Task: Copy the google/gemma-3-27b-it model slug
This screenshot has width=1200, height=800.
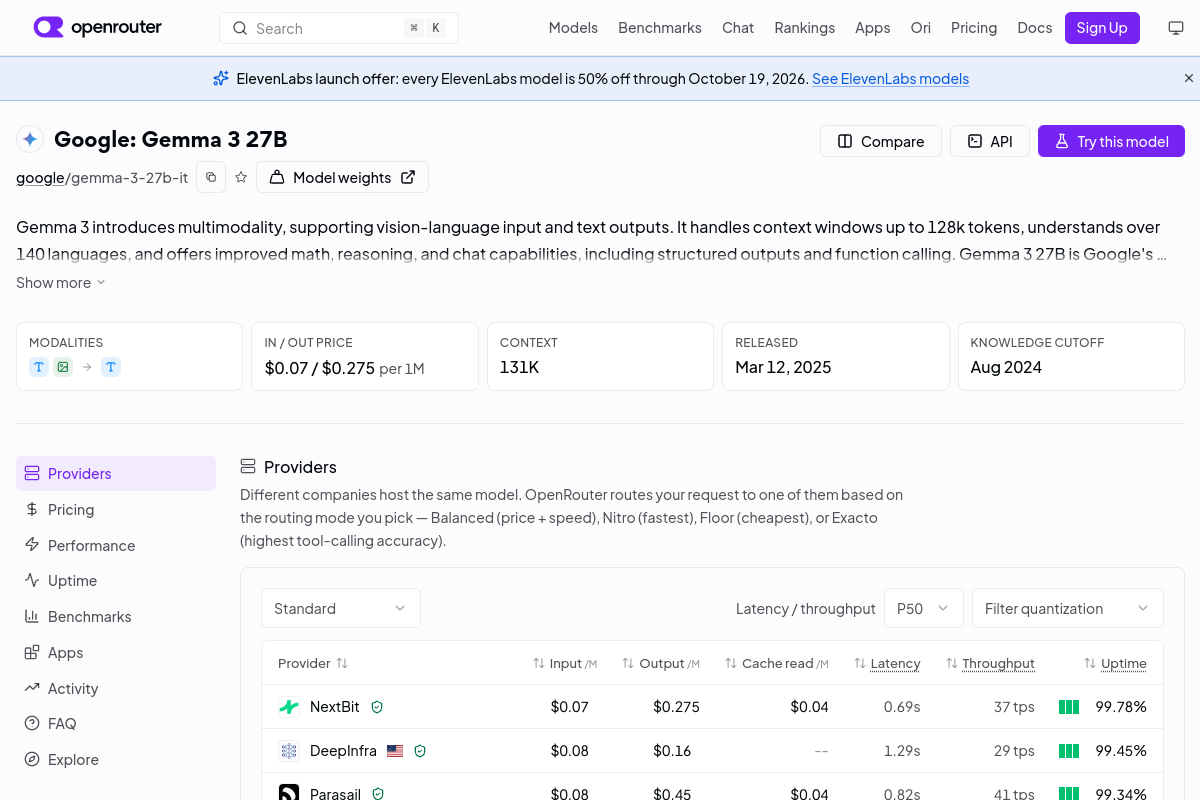Action: click(211, 177)
